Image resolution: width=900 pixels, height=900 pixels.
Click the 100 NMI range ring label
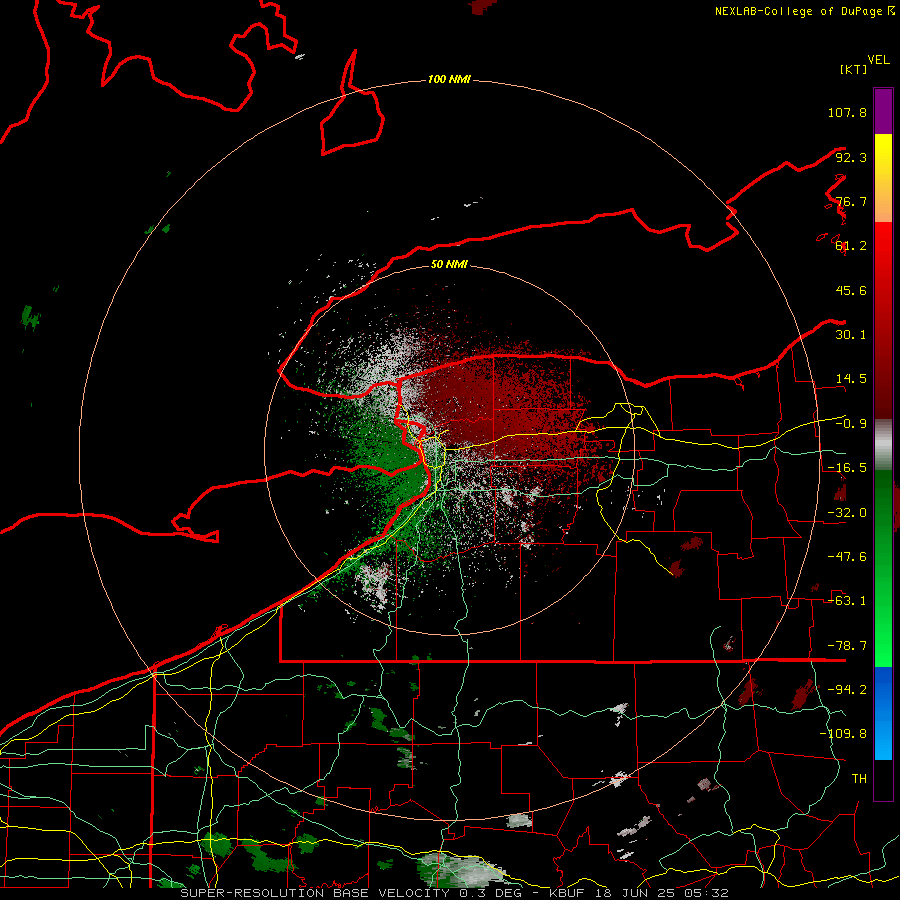(x=449, y=79)
